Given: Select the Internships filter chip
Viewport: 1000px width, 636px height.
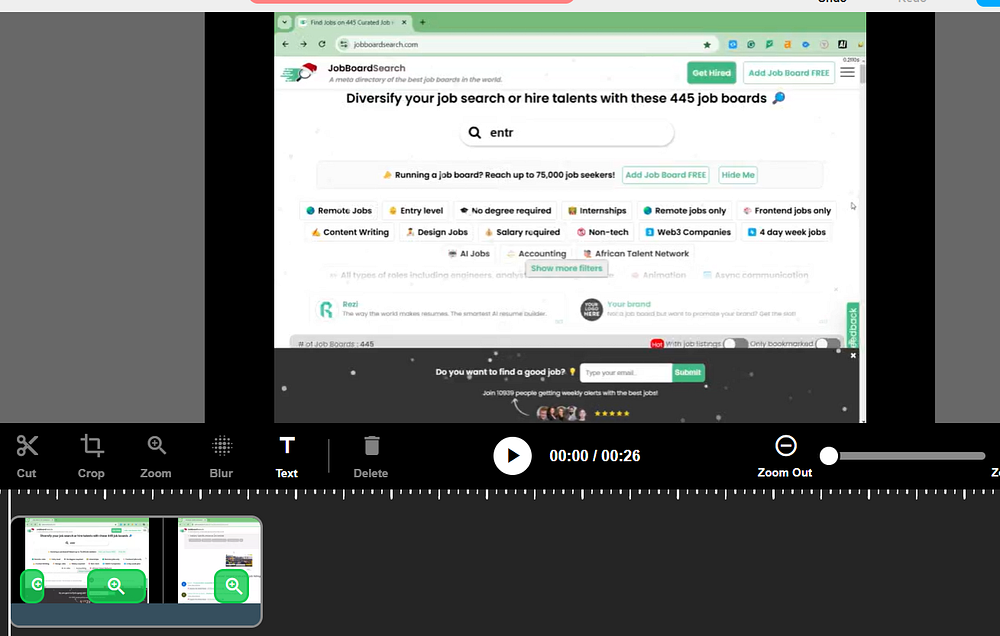Looking at the screenshot, I should [x=597, y=211].
